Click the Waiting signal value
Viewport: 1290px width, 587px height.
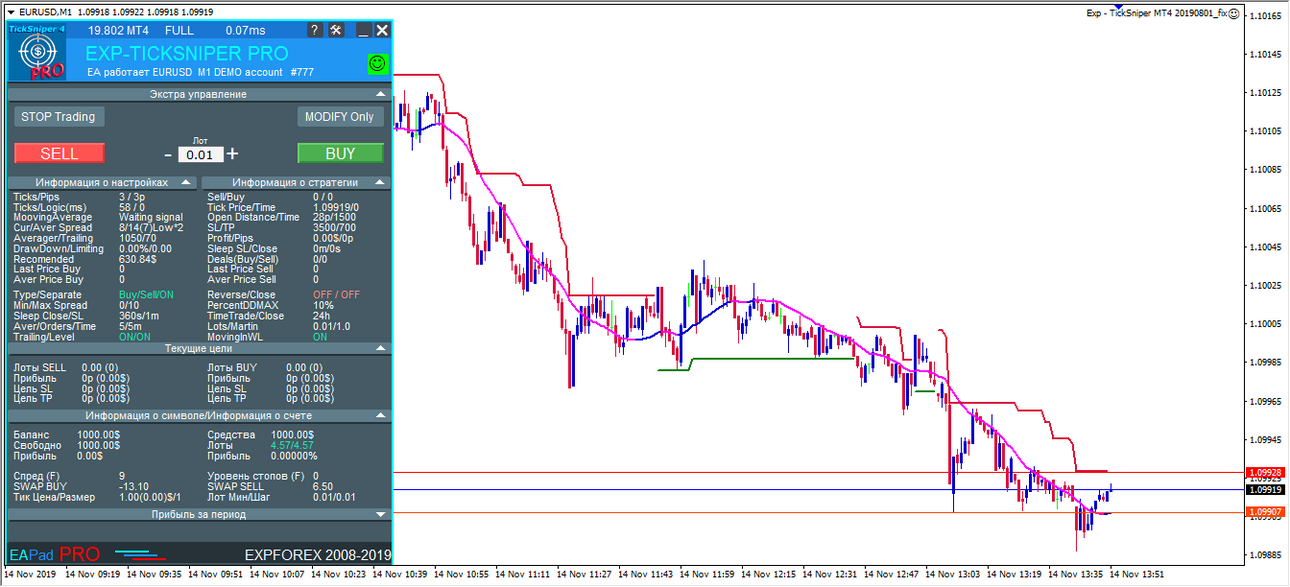[x=151, y=217]
